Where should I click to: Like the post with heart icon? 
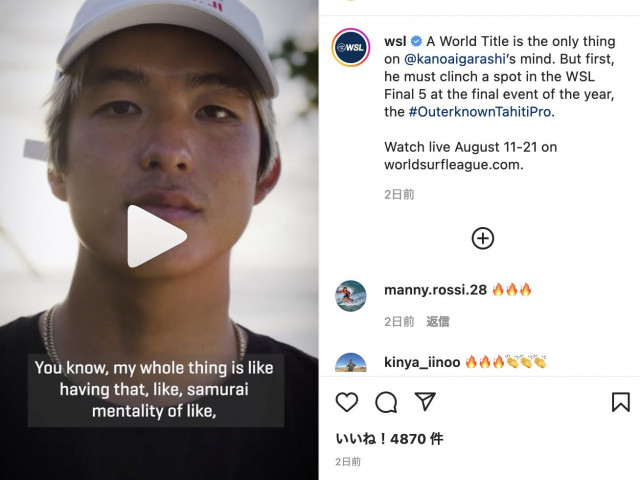tap(347, 402)
